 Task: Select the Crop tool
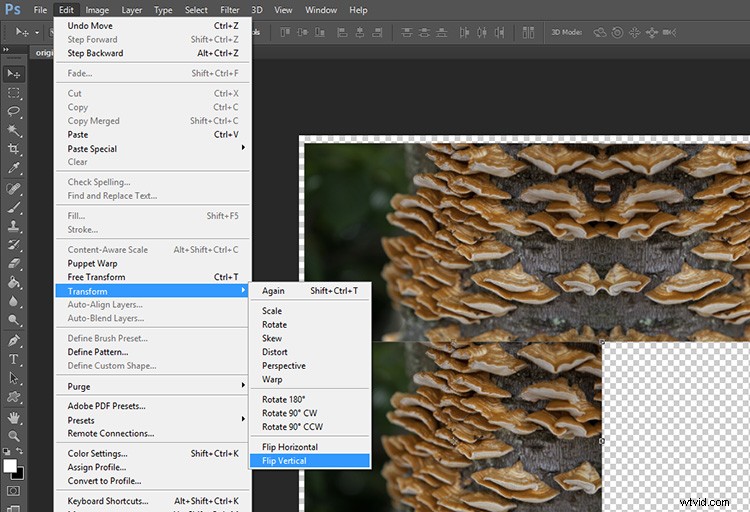pos(13,149)
